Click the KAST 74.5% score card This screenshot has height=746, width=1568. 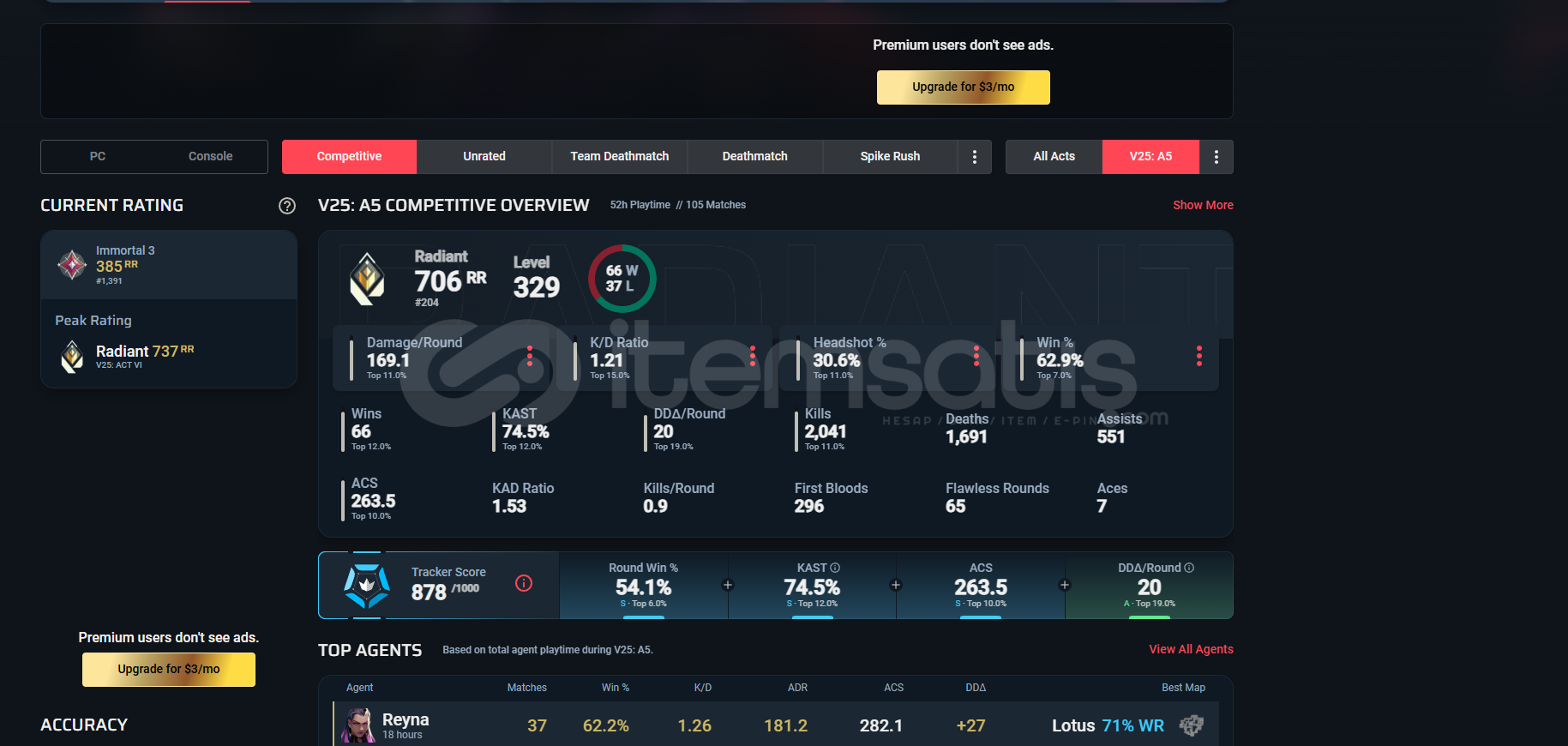(x=812, y=586)
